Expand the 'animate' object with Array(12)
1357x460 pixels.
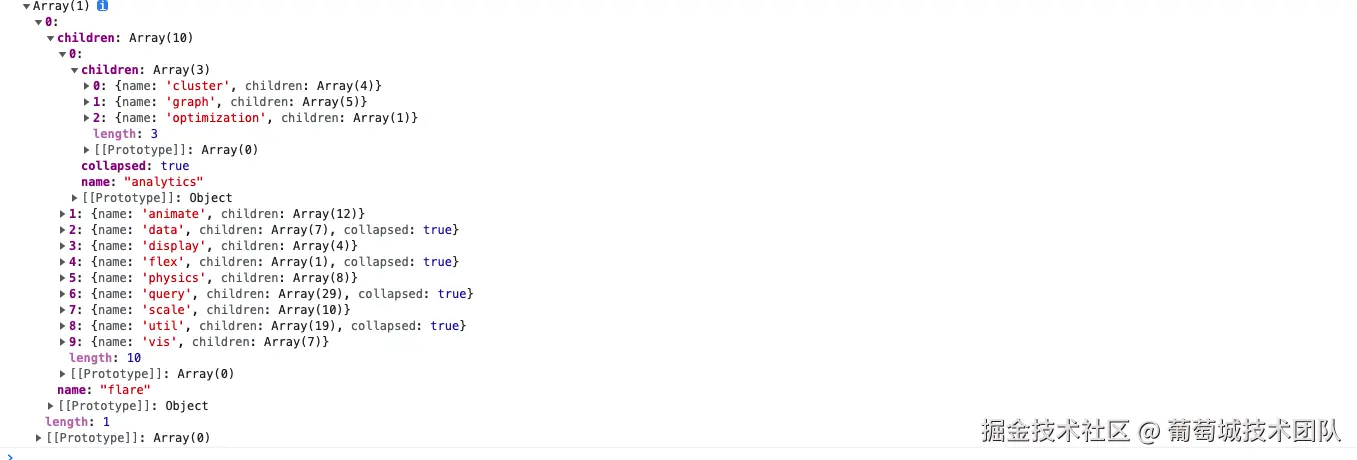pos(63,214)
